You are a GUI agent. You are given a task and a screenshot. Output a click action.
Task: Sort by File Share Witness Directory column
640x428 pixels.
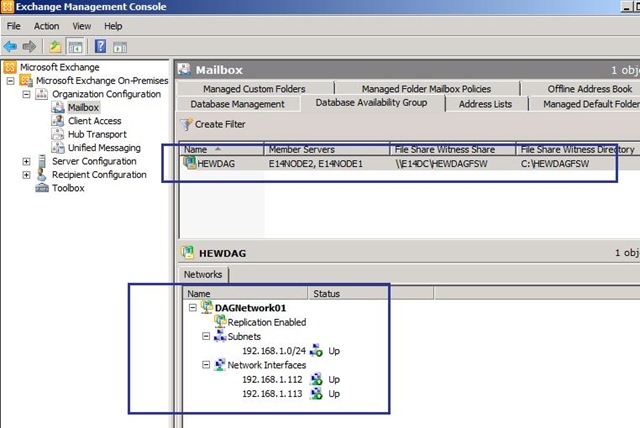578,149
